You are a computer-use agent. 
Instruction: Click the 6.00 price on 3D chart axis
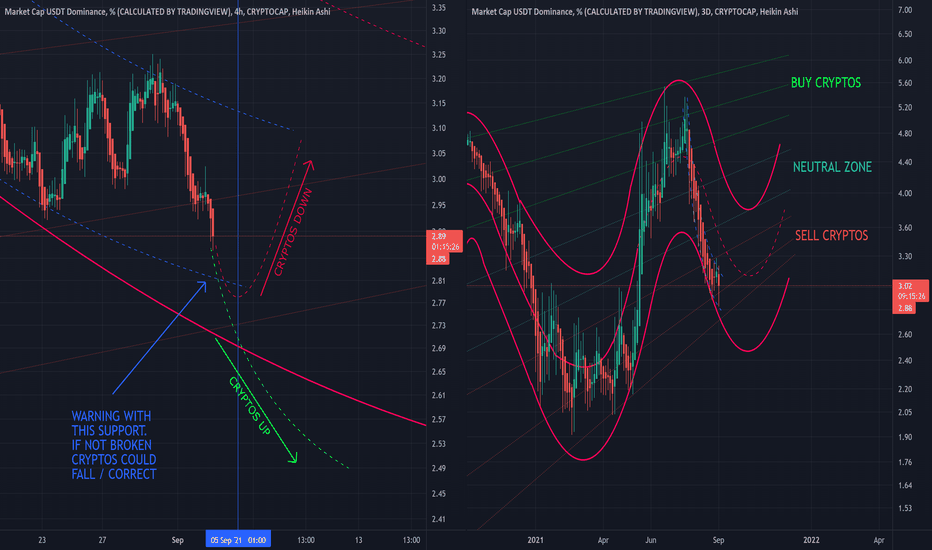[905, 61]
